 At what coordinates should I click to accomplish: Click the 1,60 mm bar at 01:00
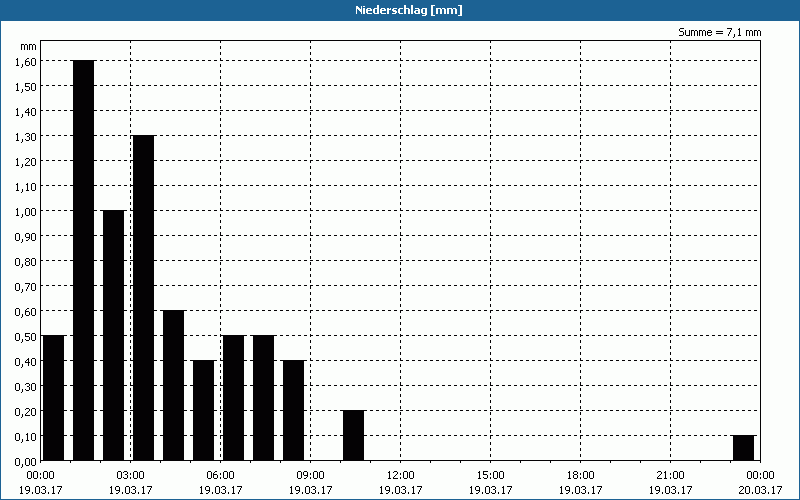point(84,260)
